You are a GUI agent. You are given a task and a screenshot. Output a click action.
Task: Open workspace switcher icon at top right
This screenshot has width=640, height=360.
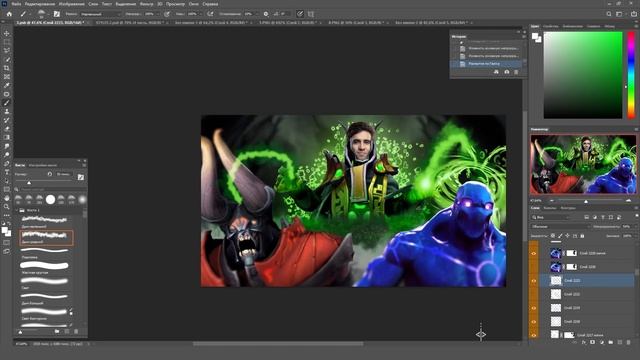[x=620, y=14]
